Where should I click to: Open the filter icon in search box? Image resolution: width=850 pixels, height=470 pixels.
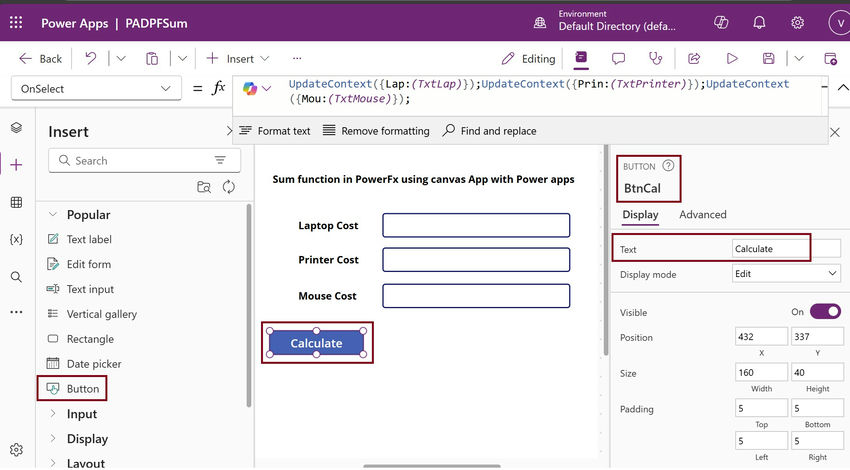point(220,160)
